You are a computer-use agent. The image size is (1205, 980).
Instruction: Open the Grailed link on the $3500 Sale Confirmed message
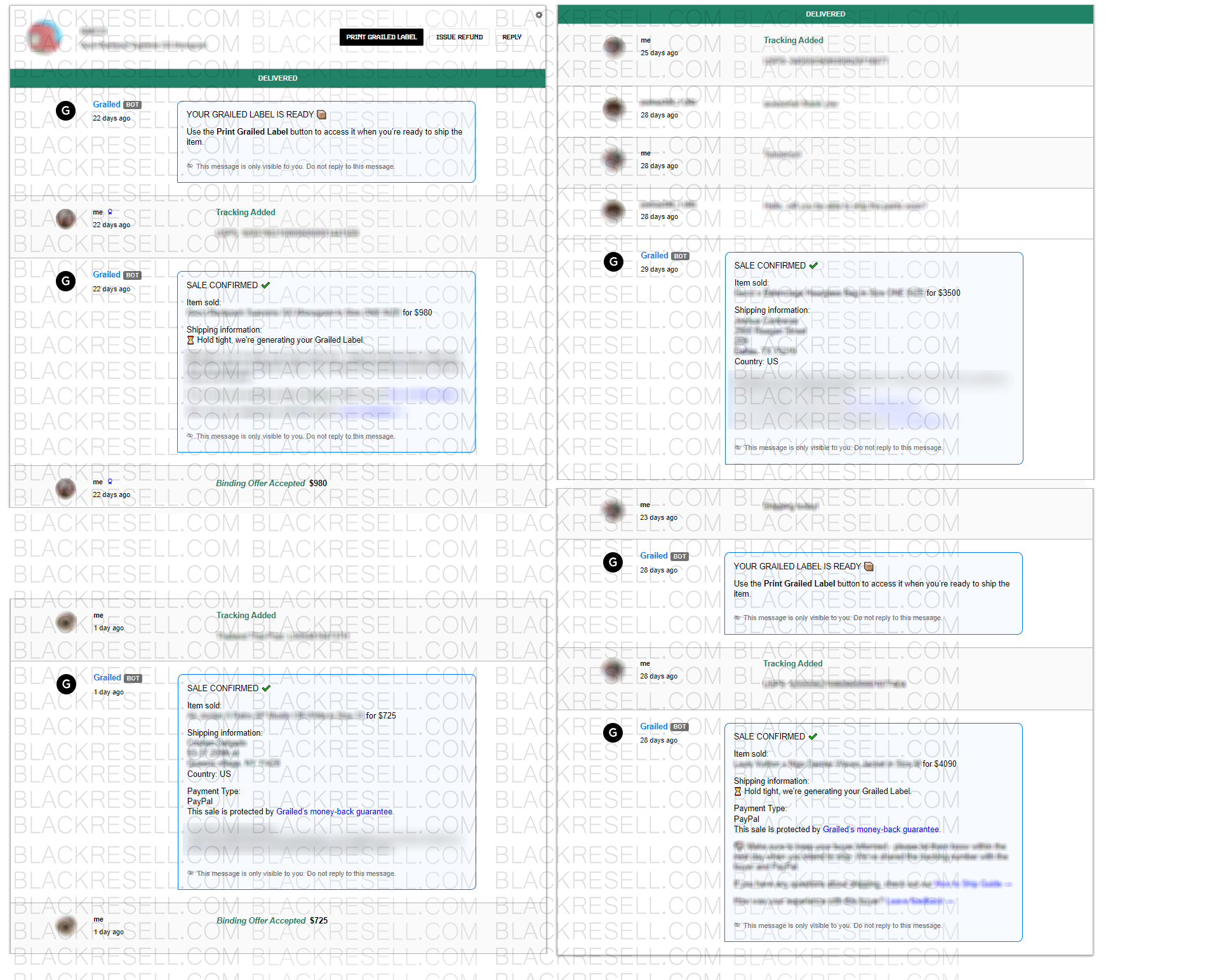(655, 256)
